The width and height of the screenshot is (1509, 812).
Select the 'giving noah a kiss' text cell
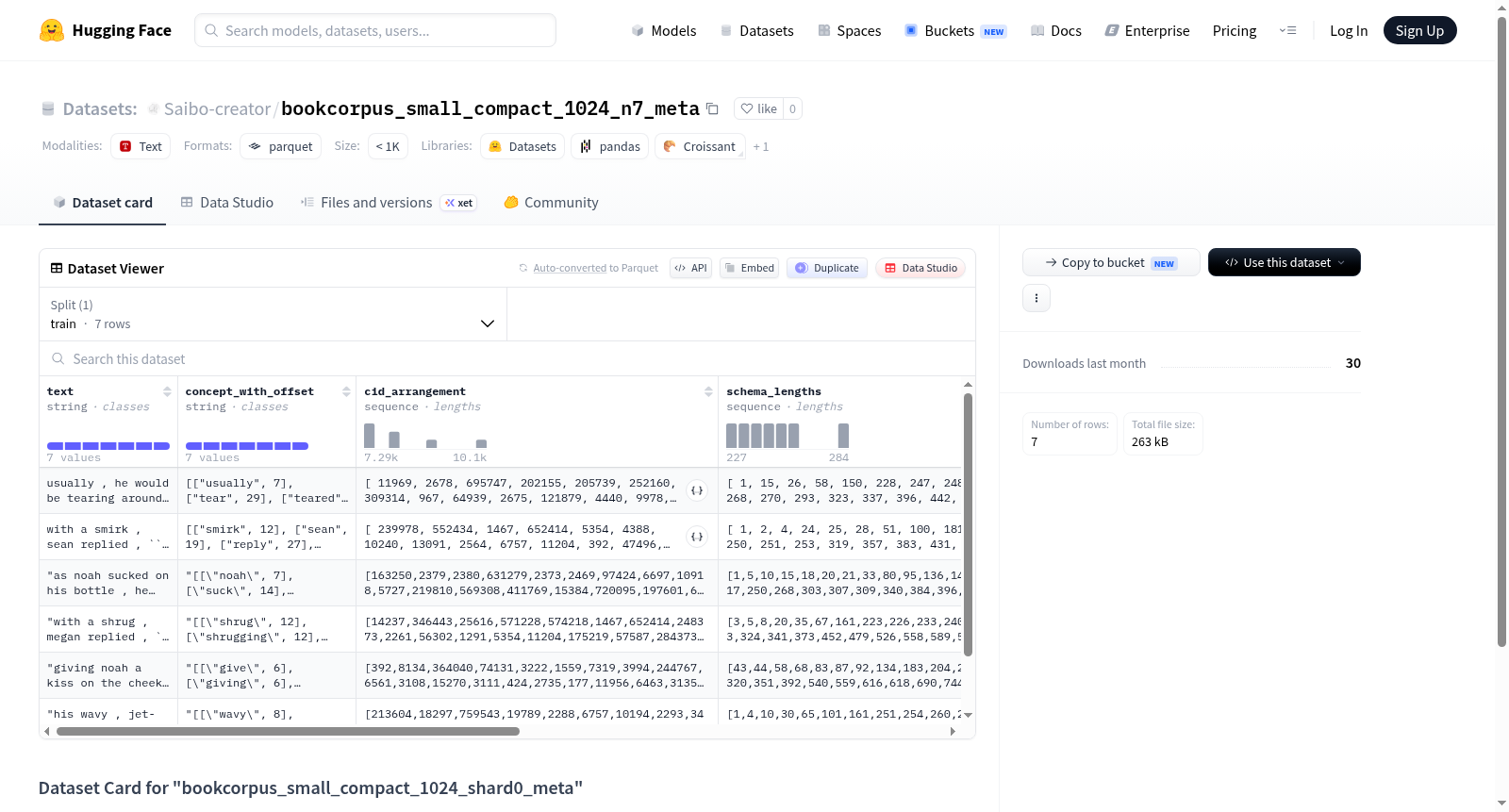pos(108,675)
